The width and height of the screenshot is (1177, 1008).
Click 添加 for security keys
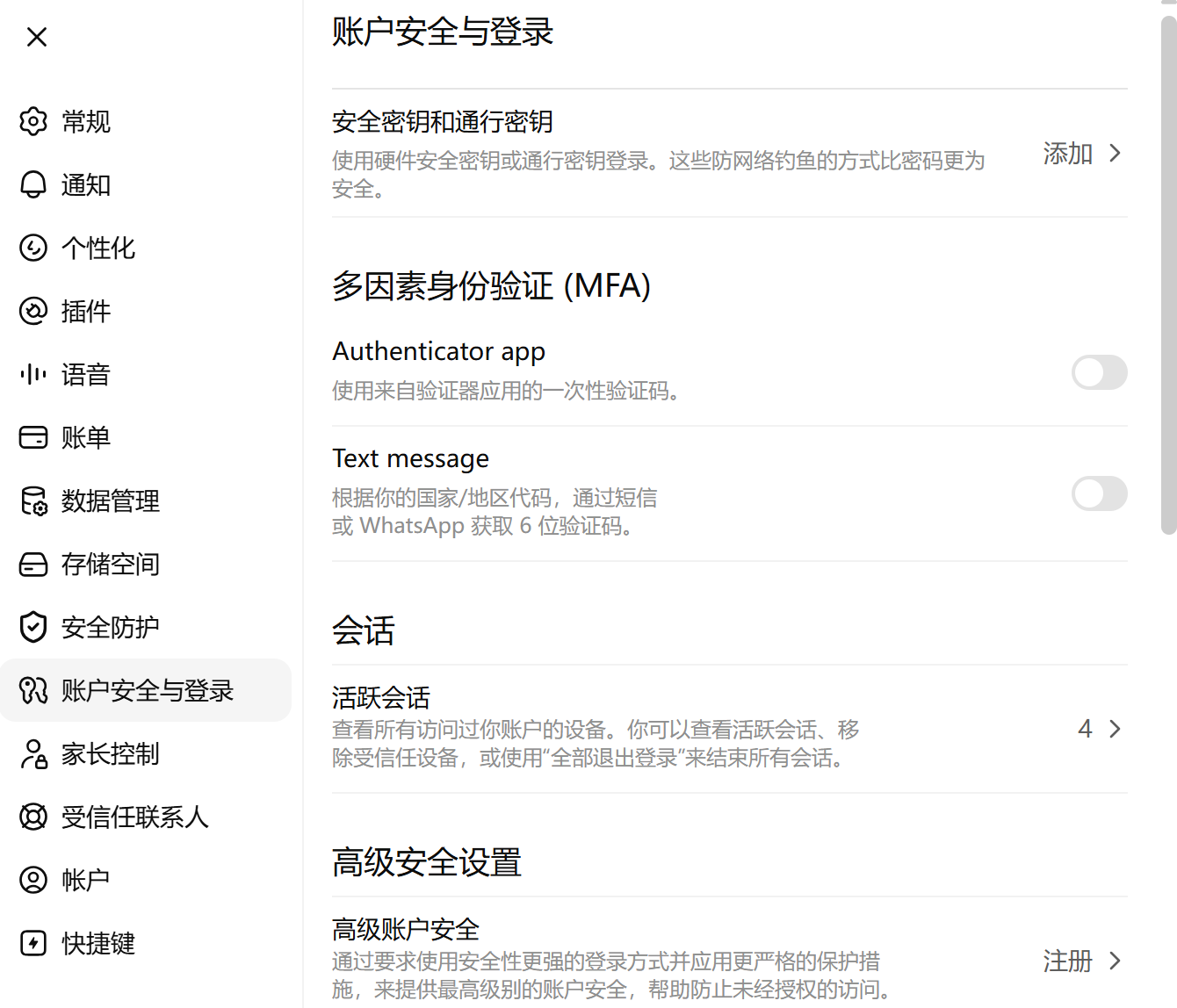point(1067,154)
